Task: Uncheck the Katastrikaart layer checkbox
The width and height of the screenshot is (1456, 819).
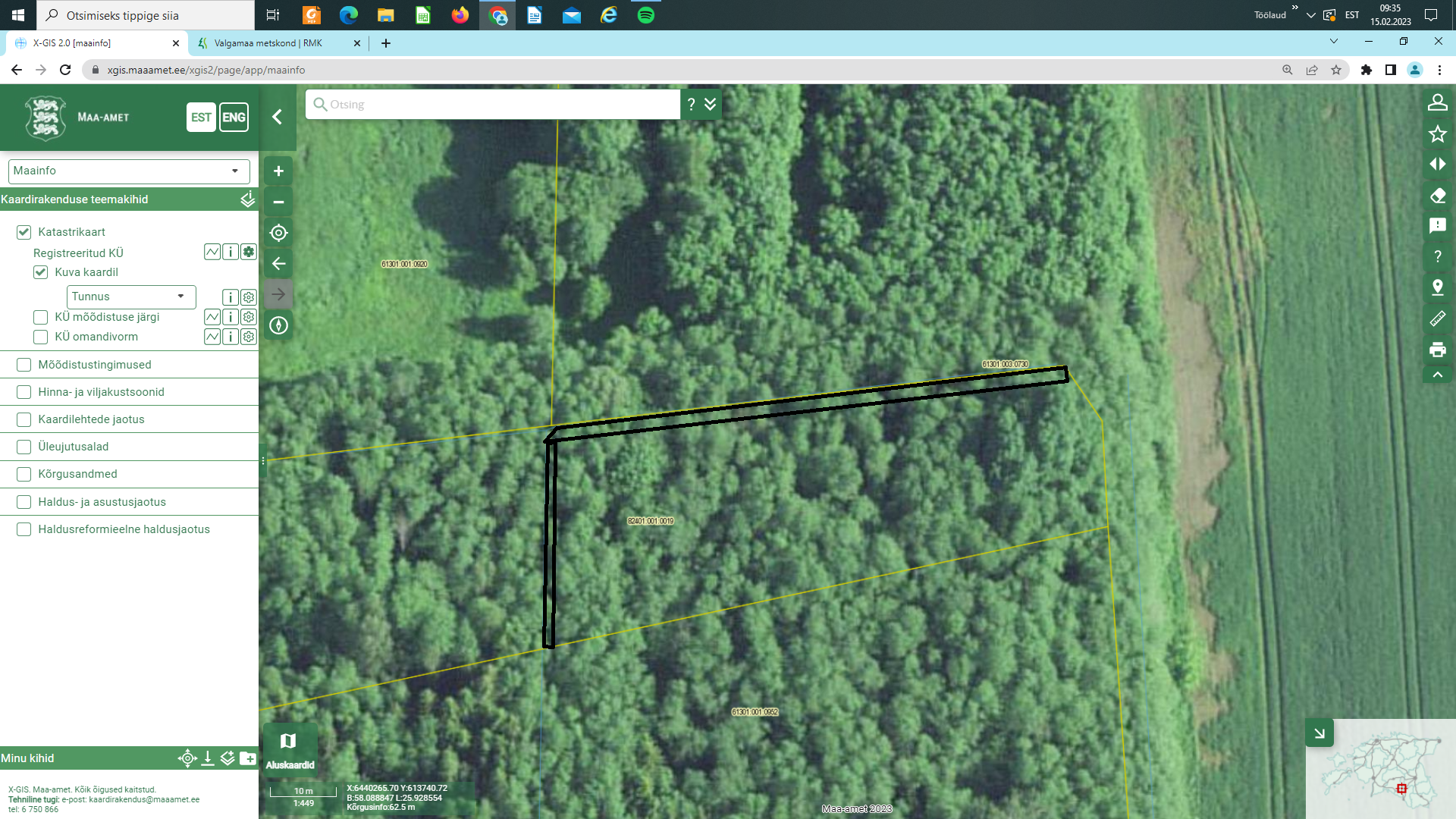Action: (24, 232)
